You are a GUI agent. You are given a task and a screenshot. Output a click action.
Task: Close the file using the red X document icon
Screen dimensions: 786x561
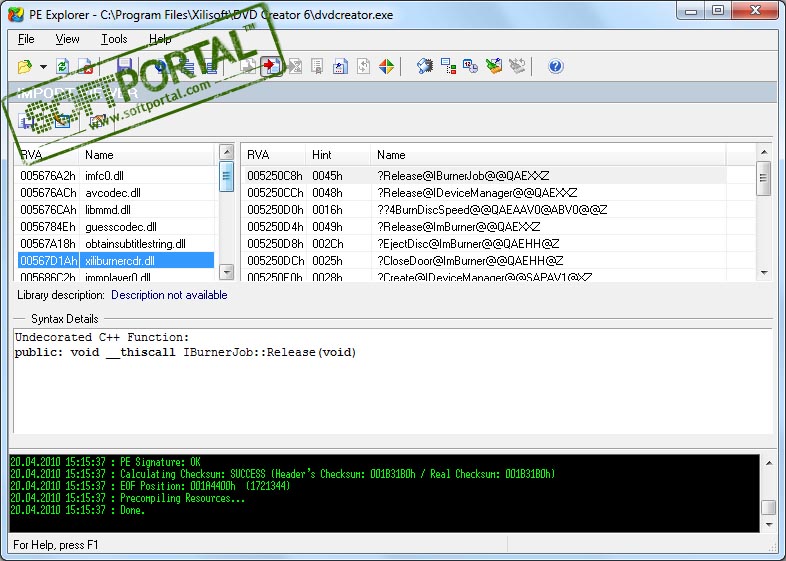pyautogui.click(x=85, y=66)
